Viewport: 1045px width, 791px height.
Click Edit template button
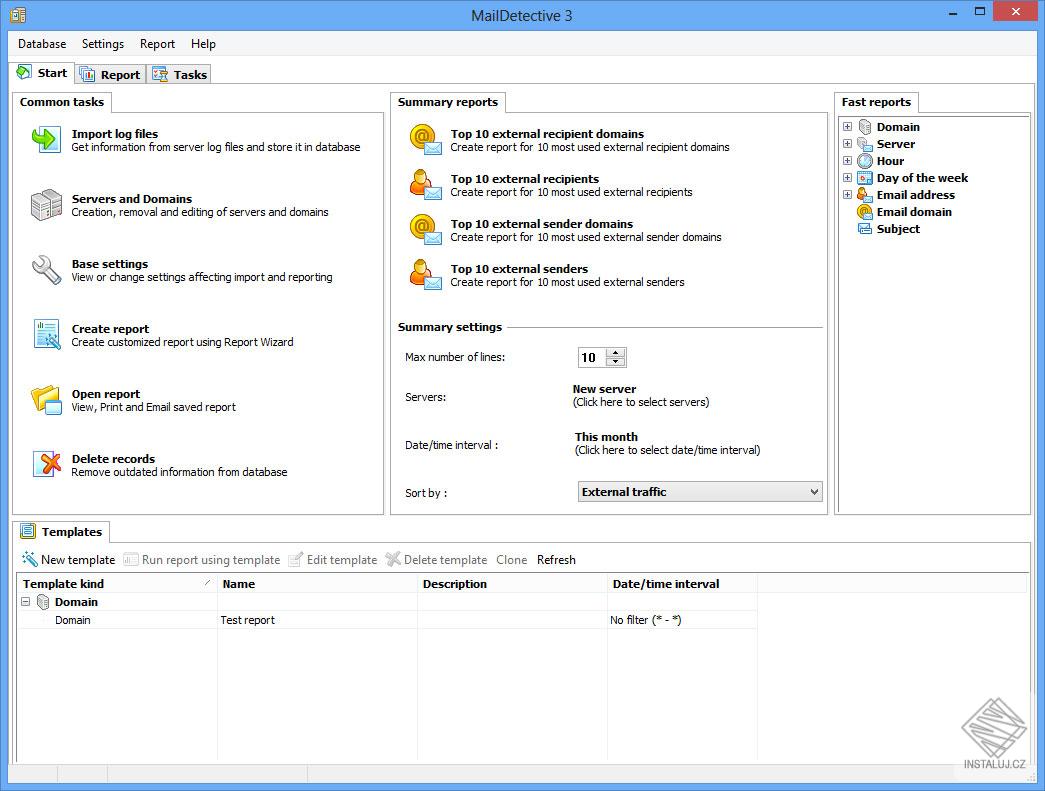(x=333, y=560)
